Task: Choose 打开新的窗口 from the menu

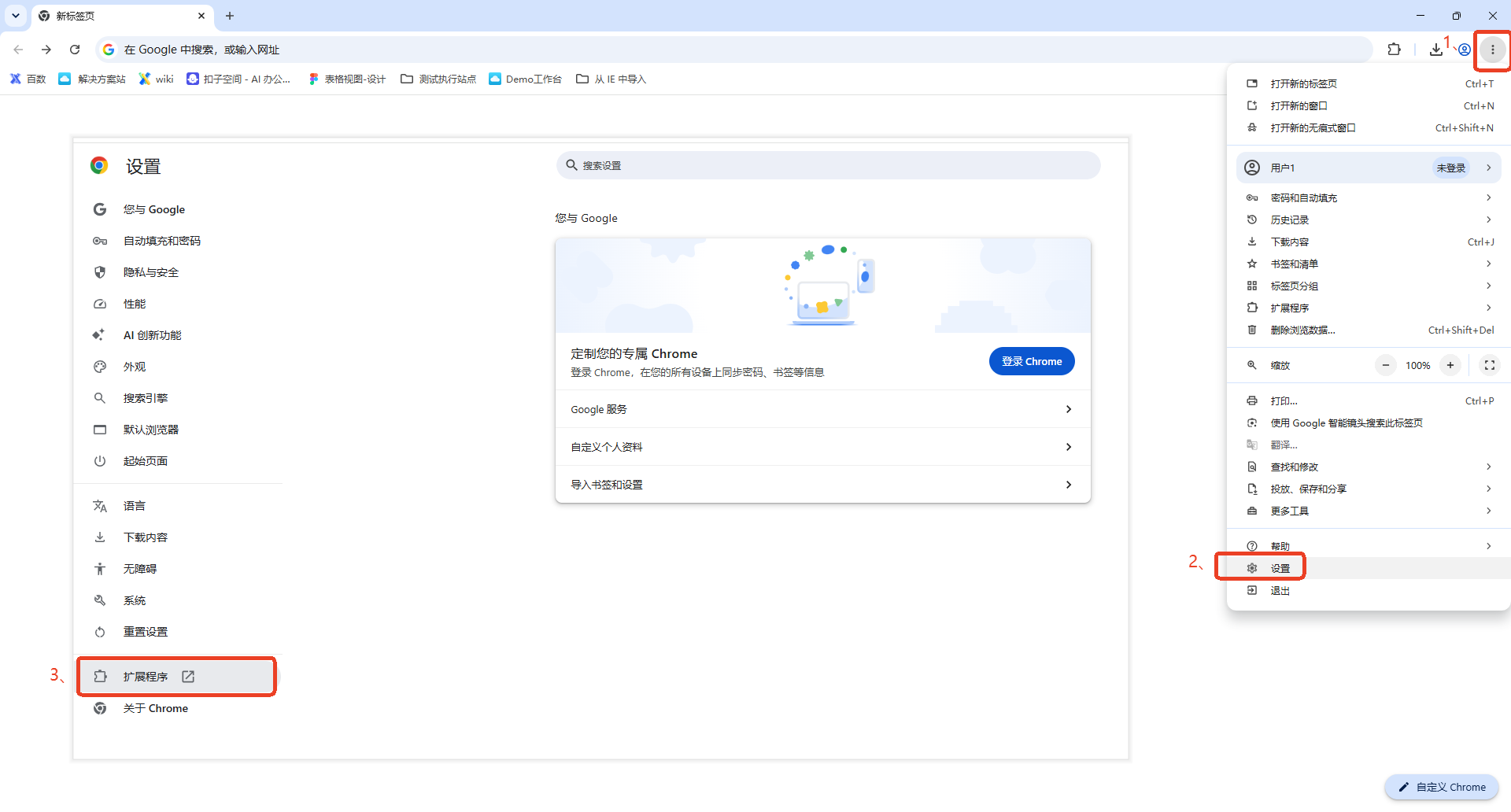Action: 1369,105
